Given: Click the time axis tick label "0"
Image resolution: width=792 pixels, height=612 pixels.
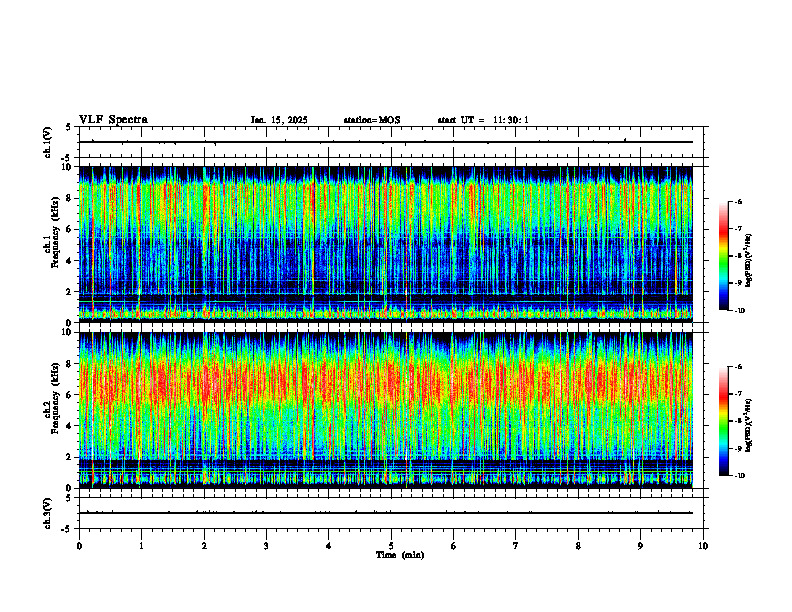Looking at the screenshot, I should tap(79, 546).
